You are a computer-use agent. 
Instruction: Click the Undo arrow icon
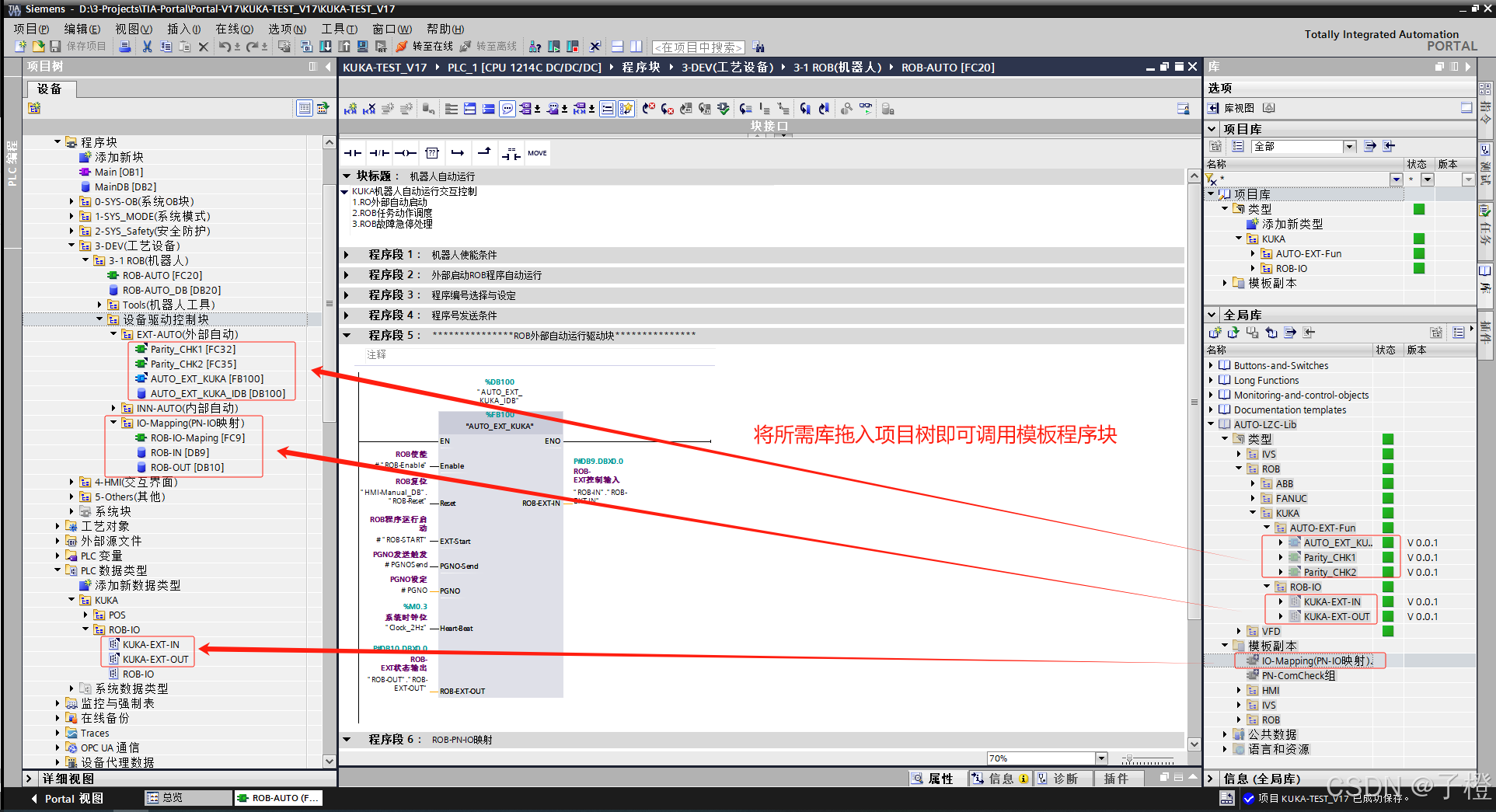pos(225,47)
